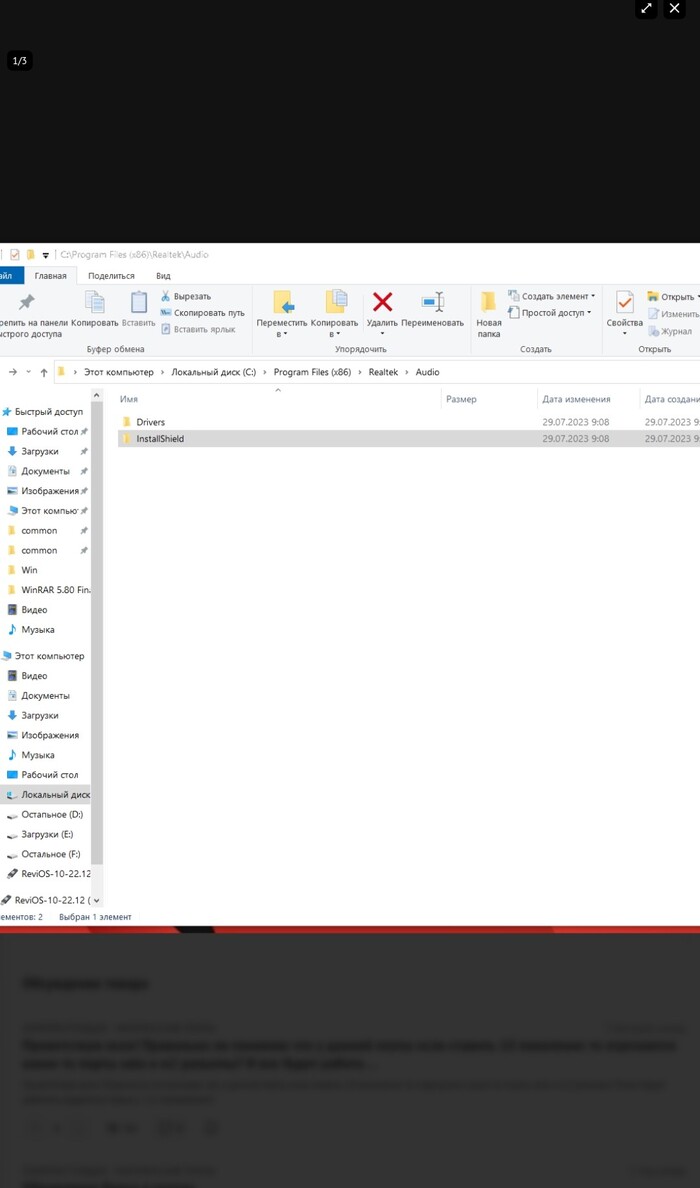Viewport: 700px width, 1188px height.
Task: Click the Rename (Переименовать) ribbon icon
Action: pyautogui.click(x=433, y=303)
